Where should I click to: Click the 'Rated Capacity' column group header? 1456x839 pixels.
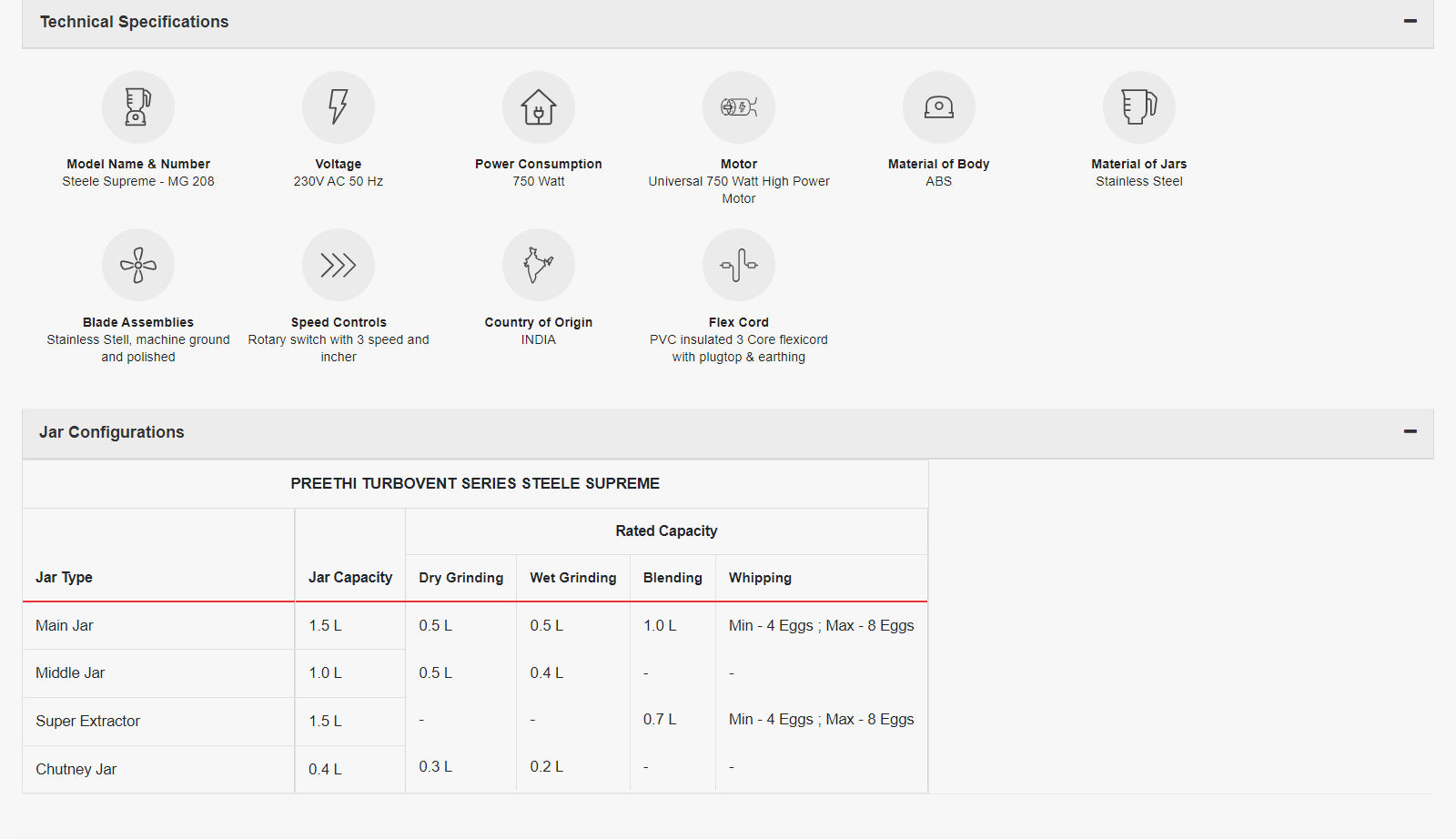coord(666,531)
